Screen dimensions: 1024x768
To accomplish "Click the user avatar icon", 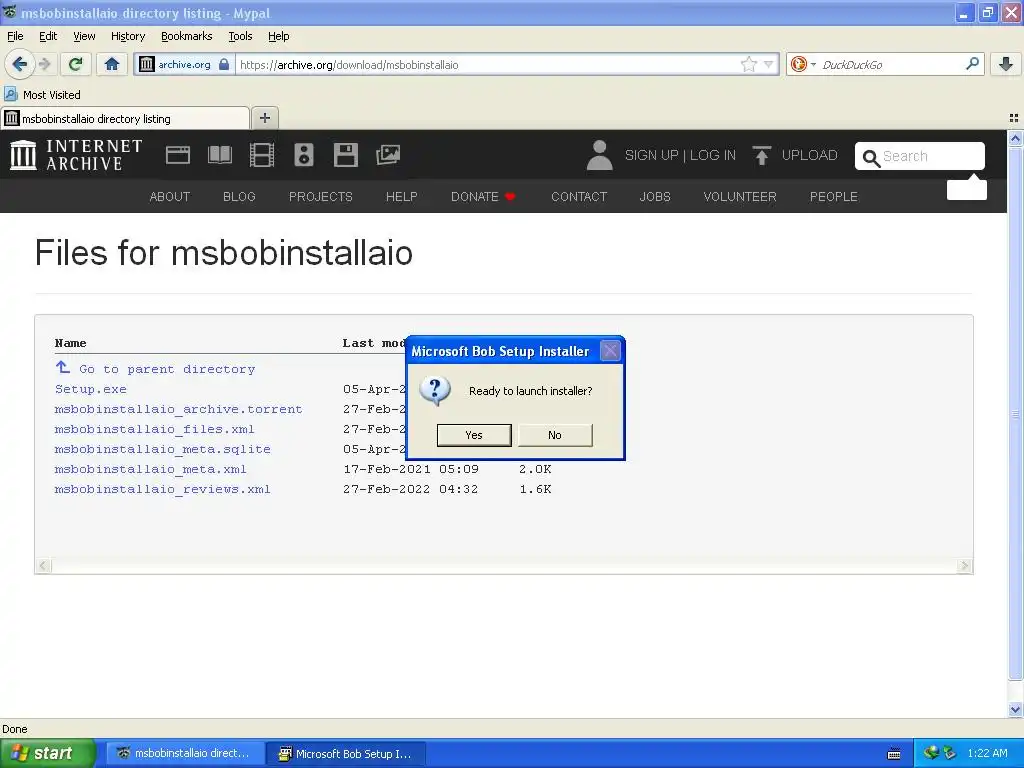I will coord(600,155).
